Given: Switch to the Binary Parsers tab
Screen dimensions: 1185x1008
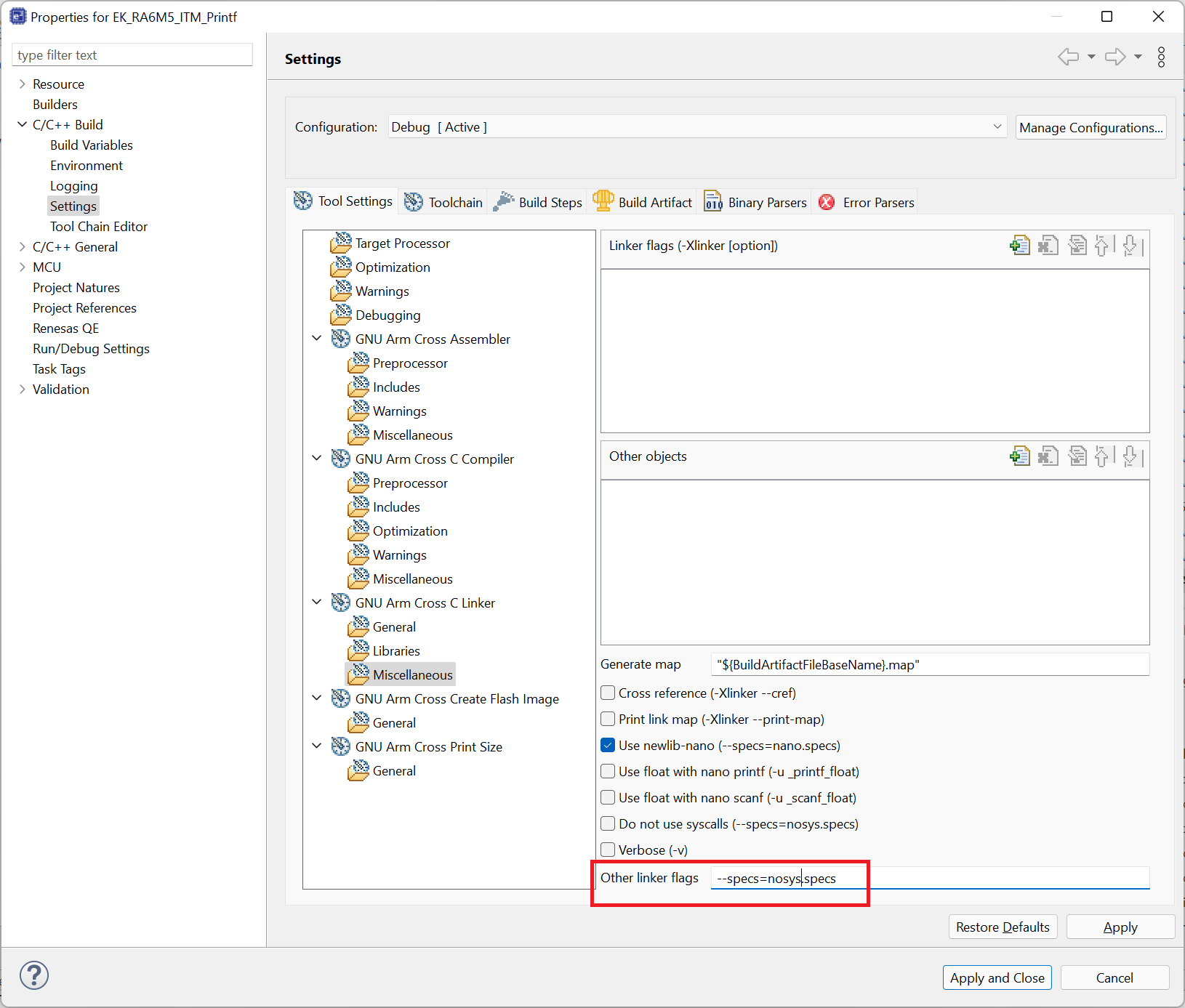Looking at the screenshot, I should [755, 202].
